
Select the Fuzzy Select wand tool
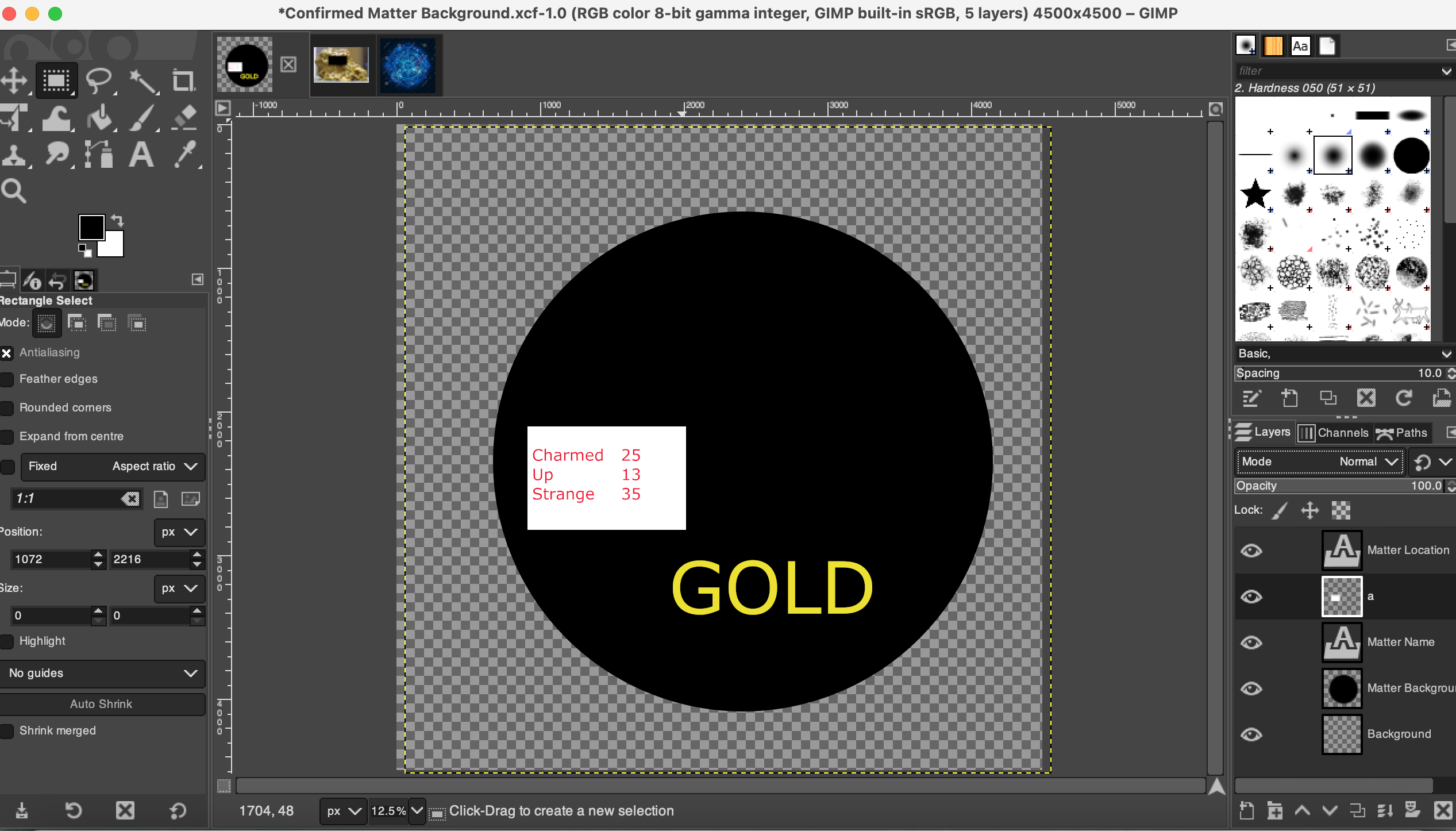tap(142, 80)
